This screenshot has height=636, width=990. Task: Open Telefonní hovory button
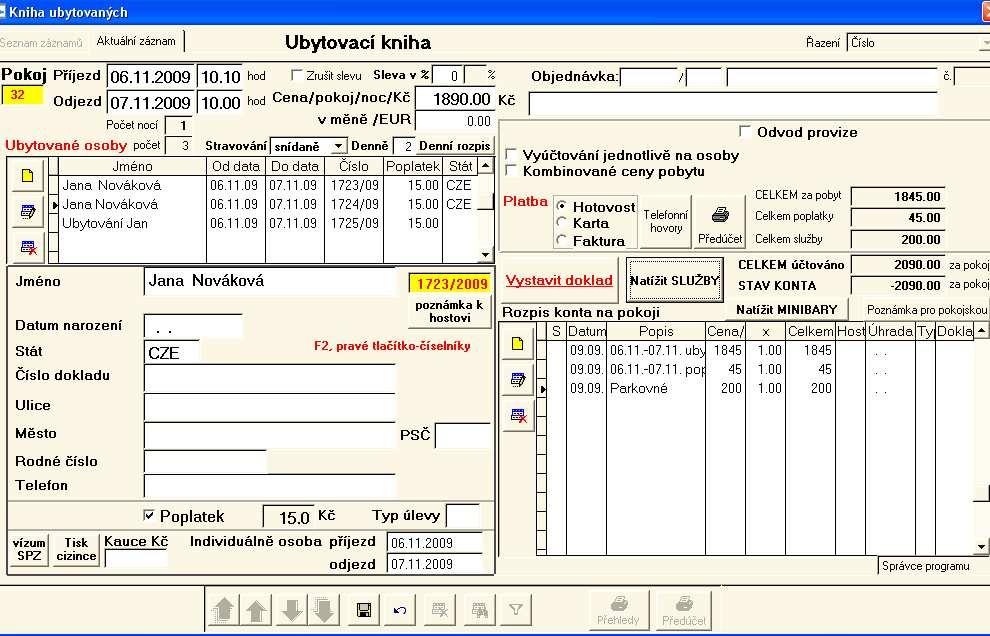click(666, 222)
